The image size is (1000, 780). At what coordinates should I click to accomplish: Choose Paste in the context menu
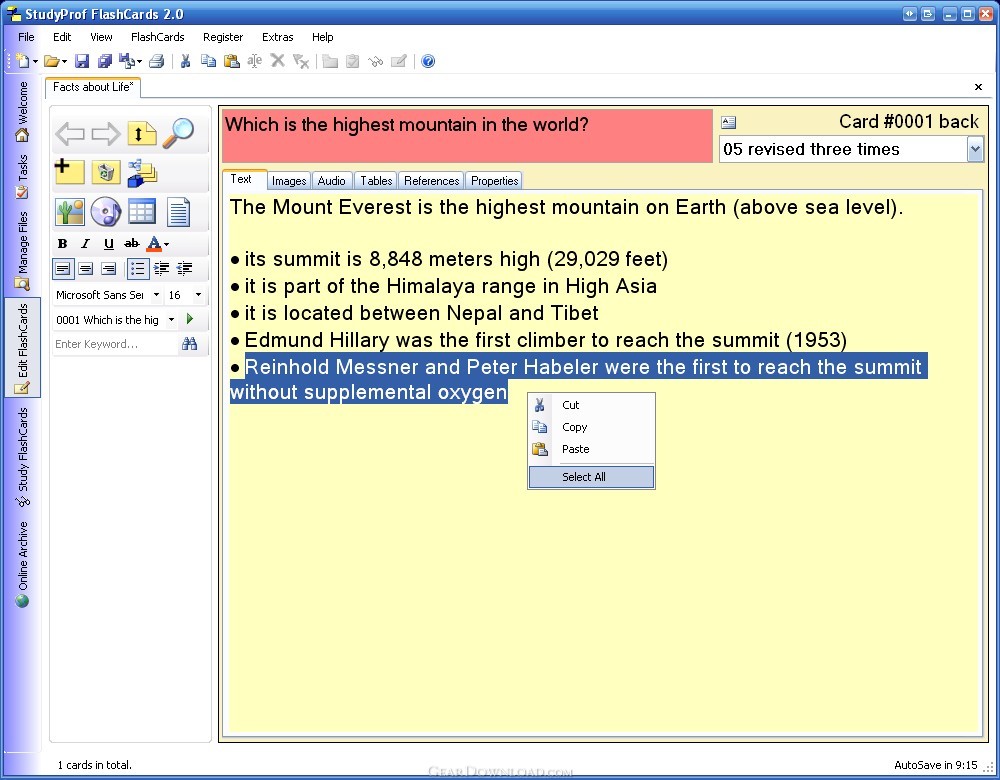pos(591,449)
